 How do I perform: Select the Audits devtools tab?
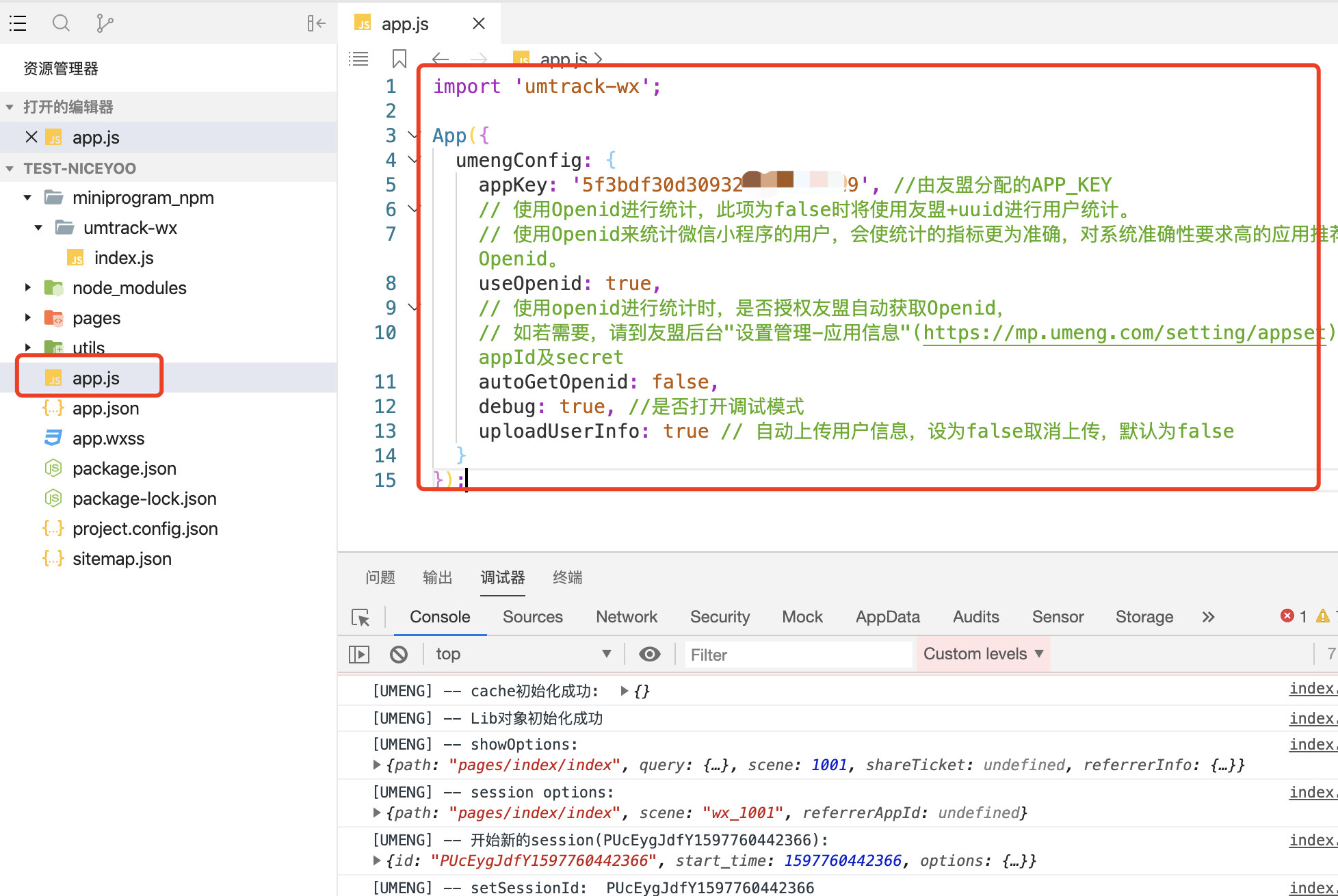[x=976, y=617]
